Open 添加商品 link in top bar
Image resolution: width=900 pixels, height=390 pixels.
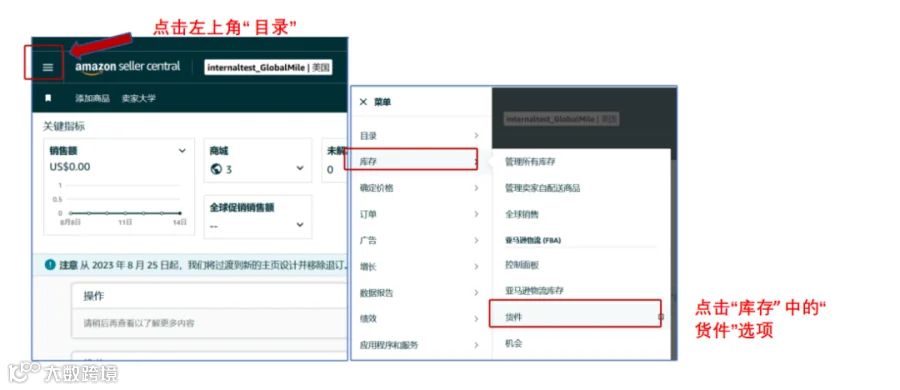(x=92, y=98)
